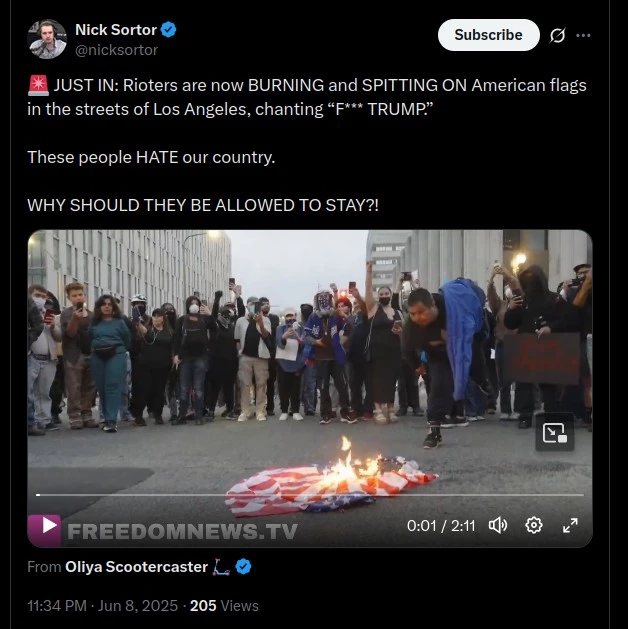
Task: Click the red siren emoji in the post
Action: click(x=38, y=85)
